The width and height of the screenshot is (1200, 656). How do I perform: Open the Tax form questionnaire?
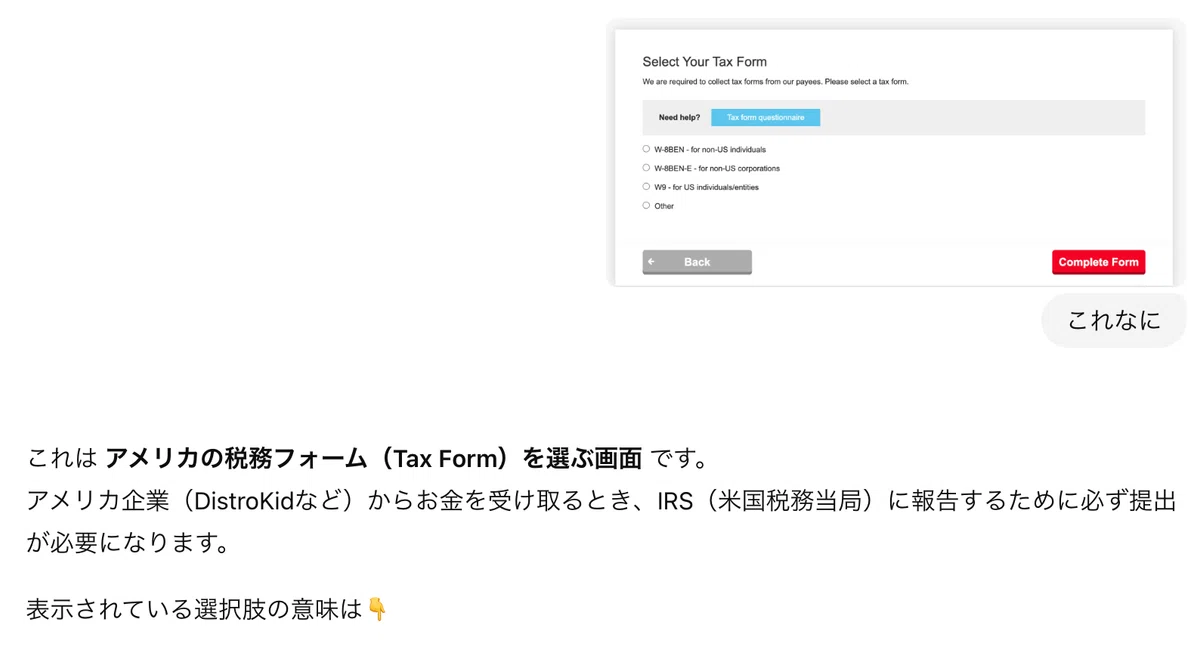pyautogui.click(x=765, y=118)
